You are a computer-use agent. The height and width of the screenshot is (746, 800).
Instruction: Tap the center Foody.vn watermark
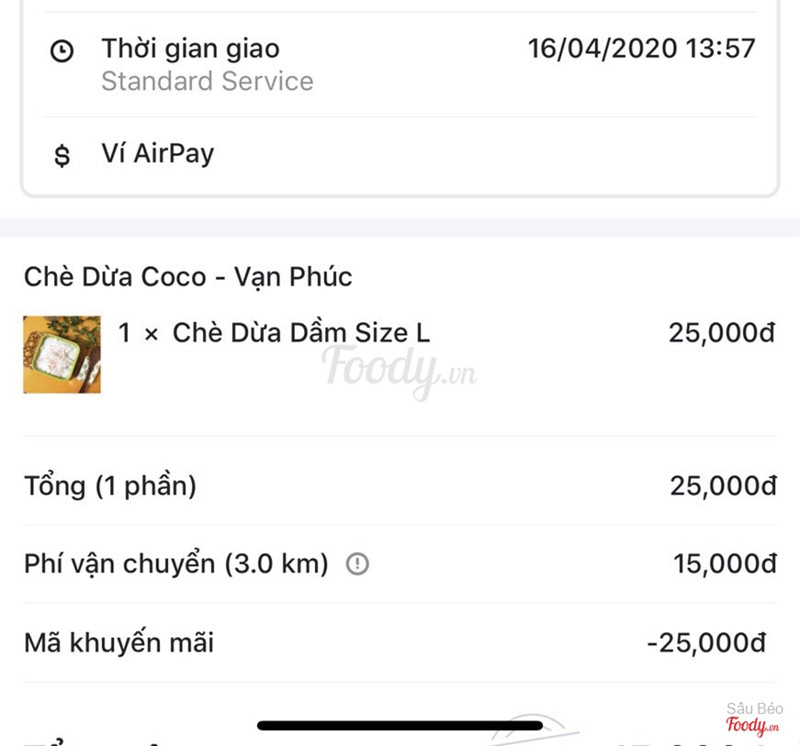[x=398, y=368]
